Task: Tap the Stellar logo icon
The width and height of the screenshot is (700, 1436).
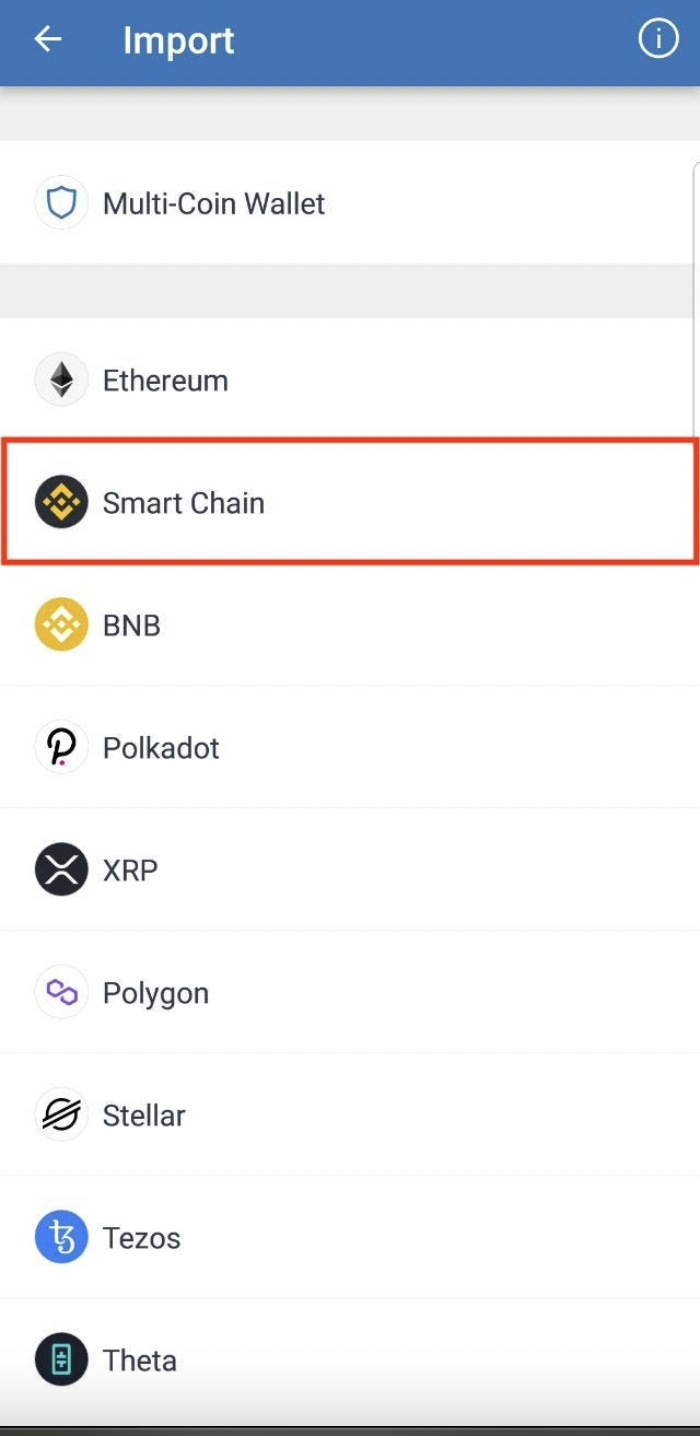Action: point(62,1115)
